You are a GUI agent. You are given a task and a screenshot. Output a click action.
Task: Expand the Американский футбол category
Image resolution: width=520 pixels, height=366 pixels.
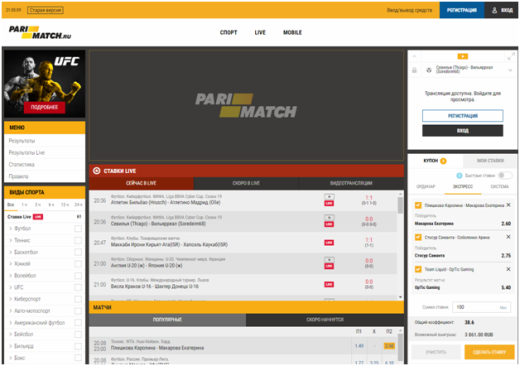tap(11, 322)
